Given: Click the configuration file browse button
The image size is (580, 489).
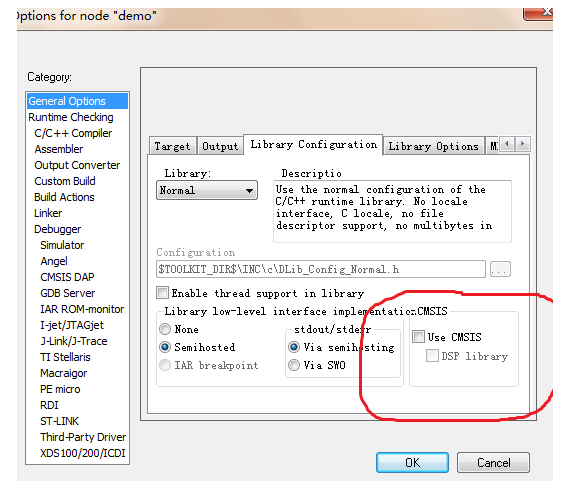Looking at the screenshot, I should click(500, 269).
